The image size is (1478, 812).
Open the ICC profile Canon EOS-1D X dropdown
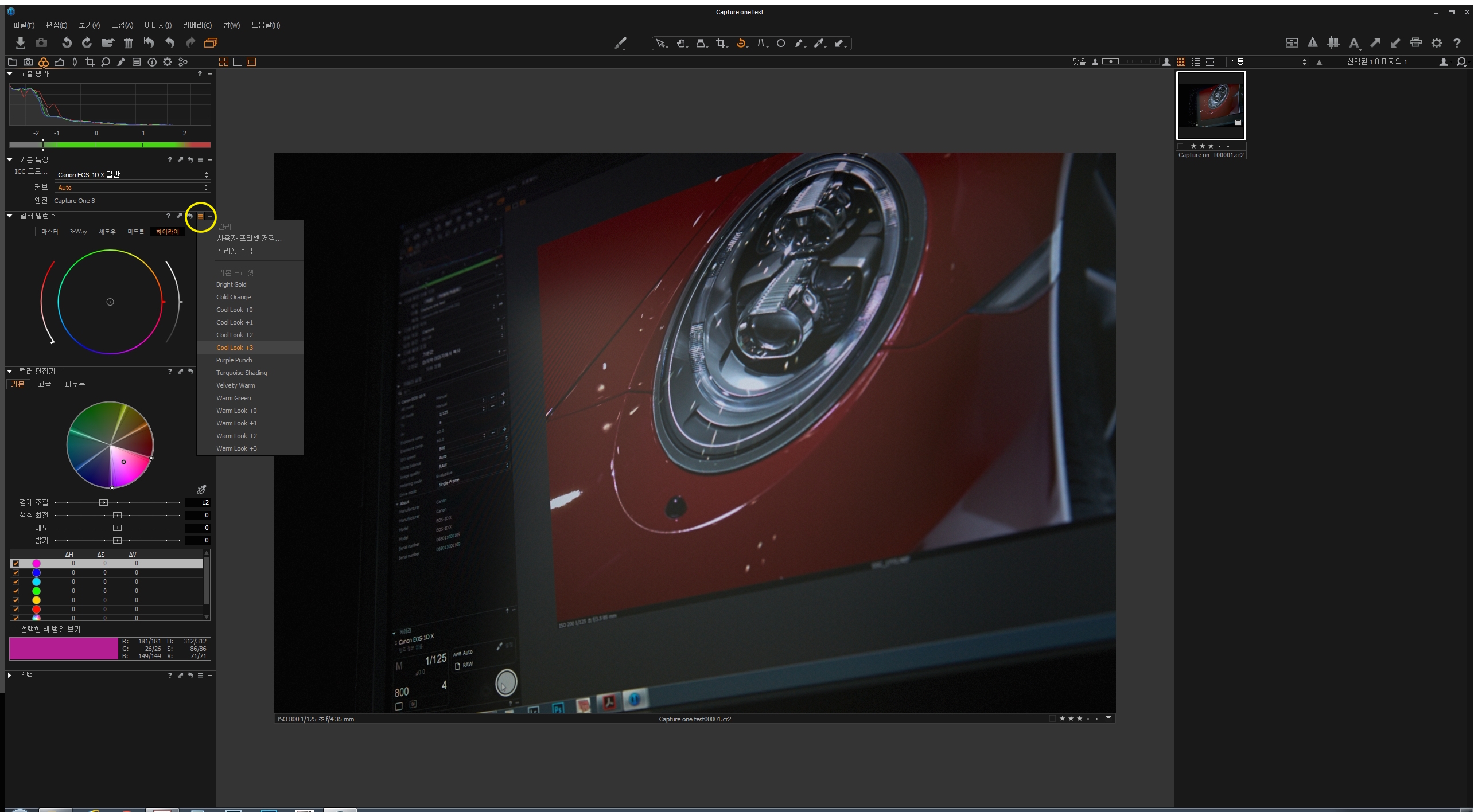[133, 175]
